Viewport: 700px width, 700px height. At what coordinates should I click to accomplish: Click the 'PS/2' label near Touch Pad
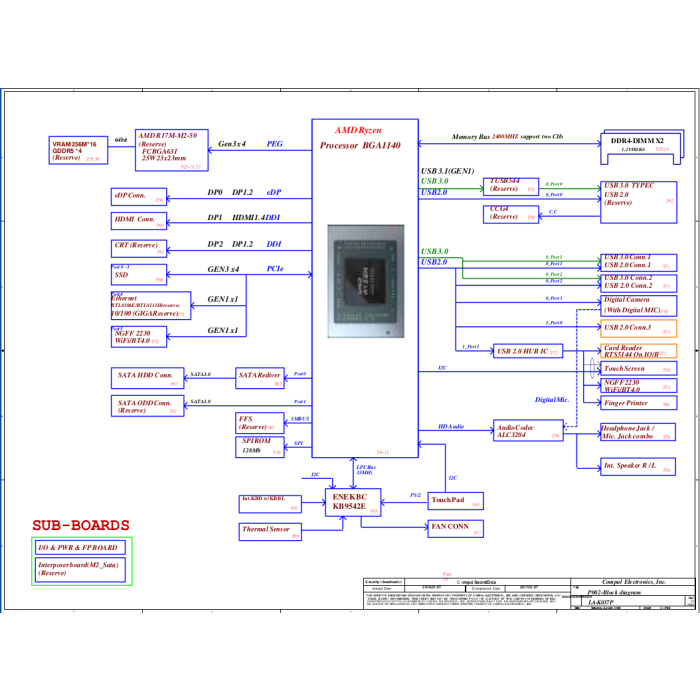[x=416, y=495]
